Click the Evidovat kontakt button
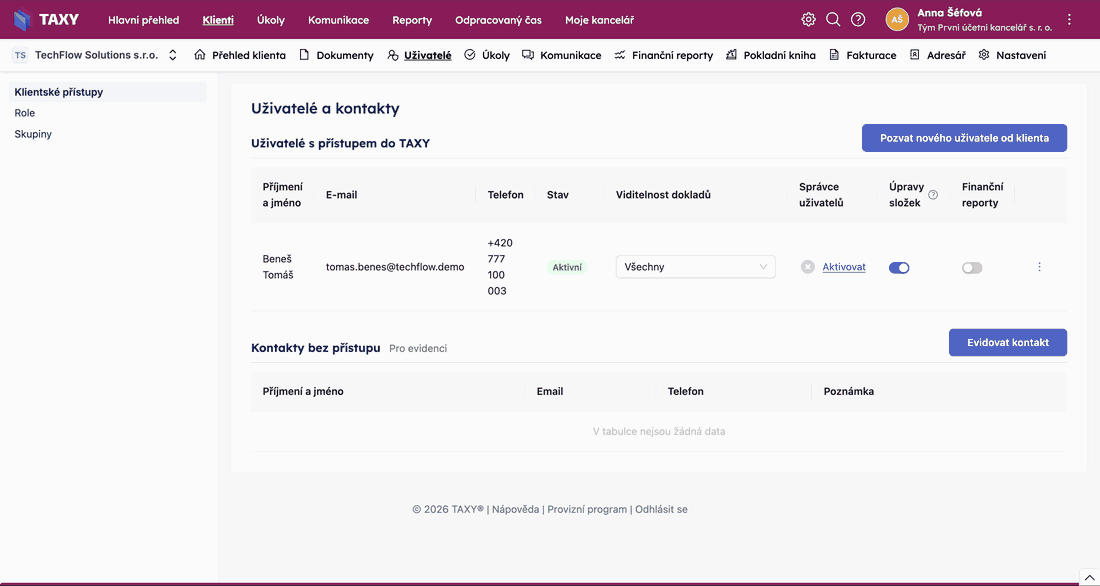This screenshot has width=1100, height=586. point(1008,342)
